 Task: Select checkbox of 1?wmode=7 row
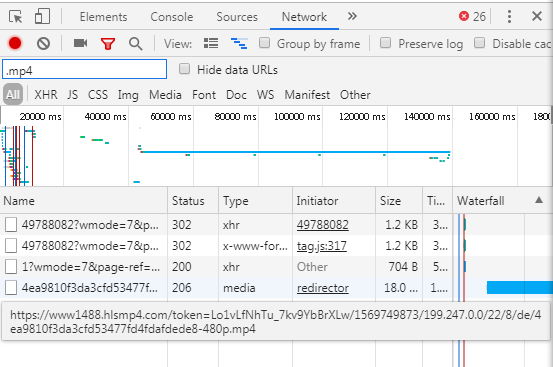[x=11, y=267]
